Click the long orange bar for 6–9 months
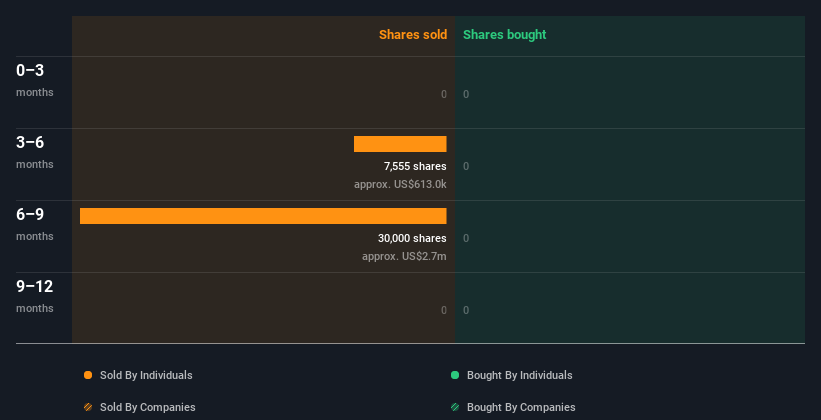 click(263, 216)
